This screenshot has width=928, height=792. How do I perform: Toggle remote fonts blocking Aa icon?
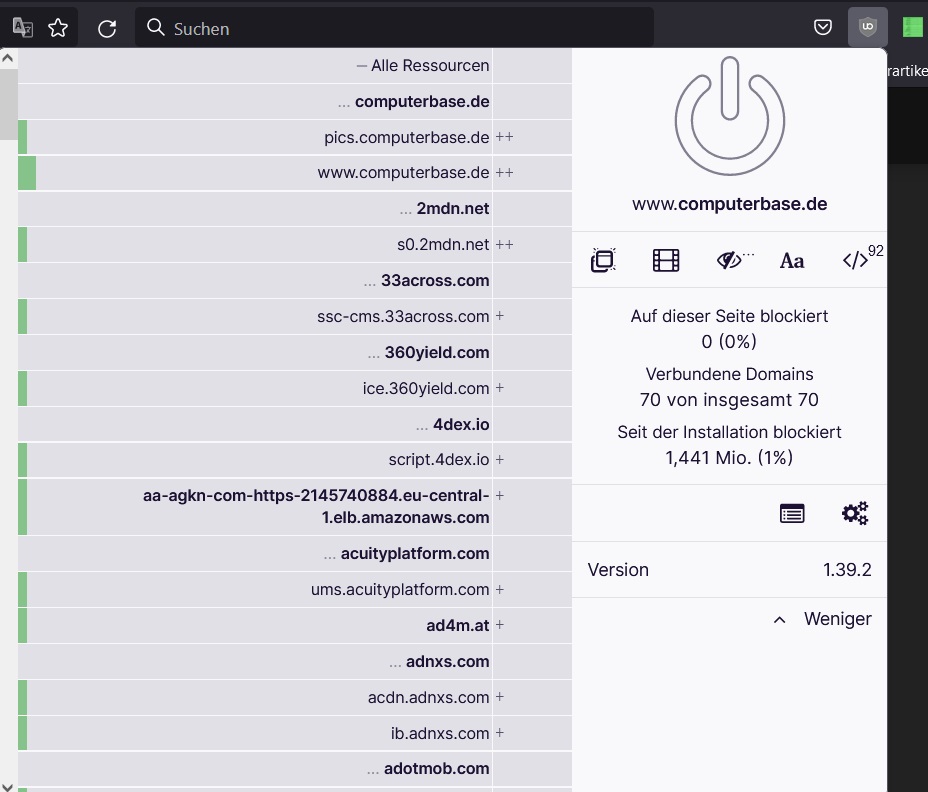pos(792,260)
